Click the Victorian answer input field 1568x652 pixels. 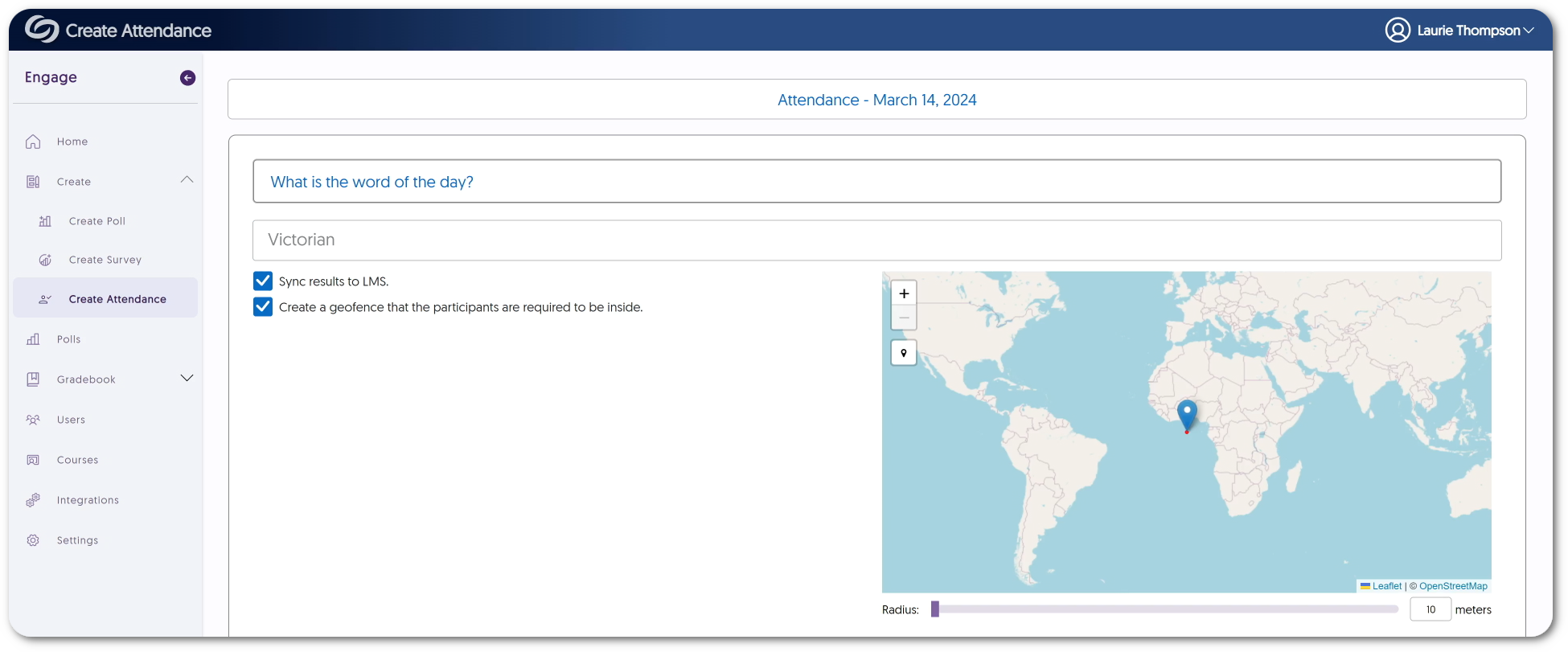click(x=876, y=240)
